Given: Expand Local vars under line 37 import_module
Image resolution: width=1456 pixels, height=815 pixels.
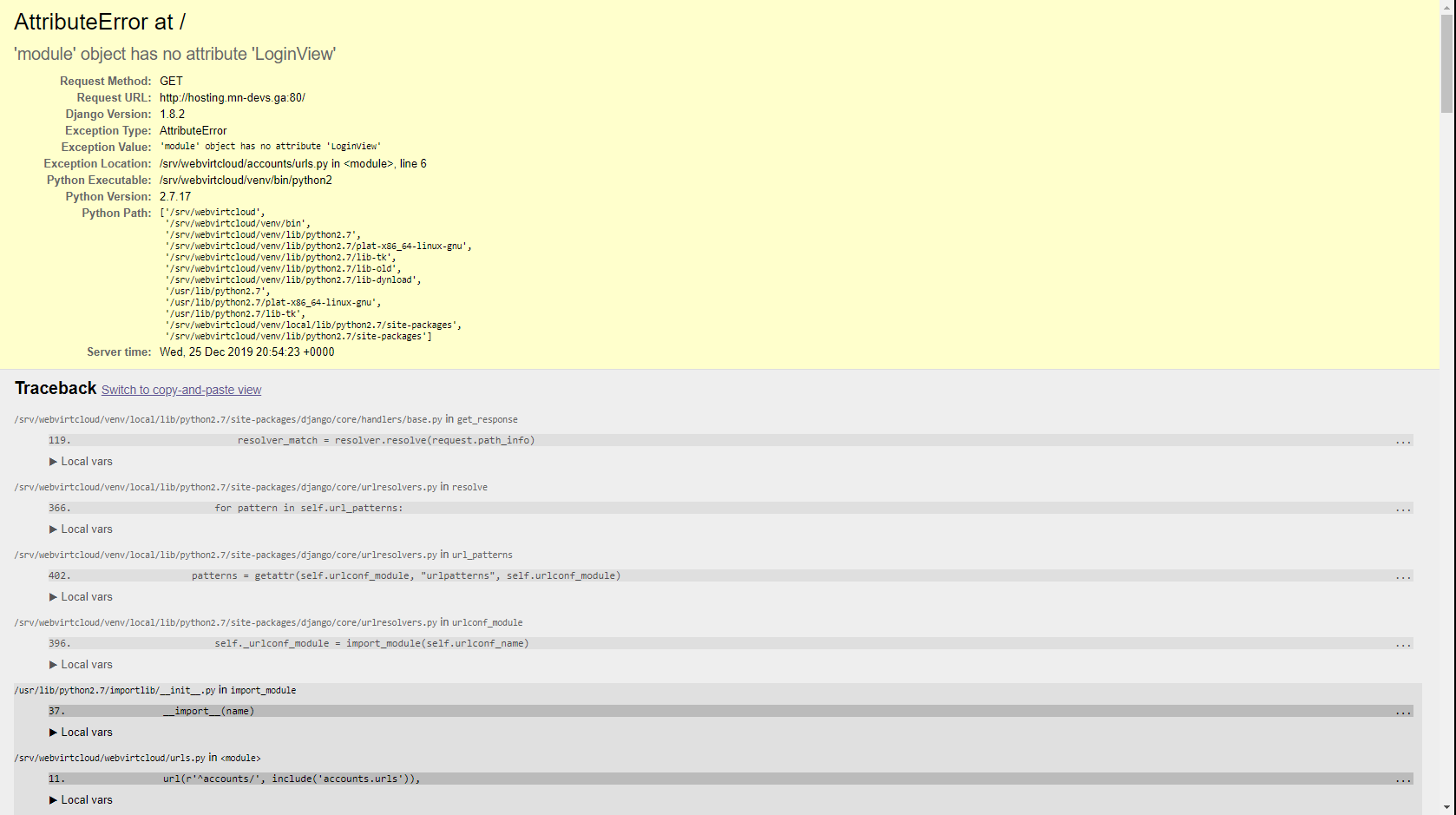Looking at the screenshot, I should click(81, 733).
